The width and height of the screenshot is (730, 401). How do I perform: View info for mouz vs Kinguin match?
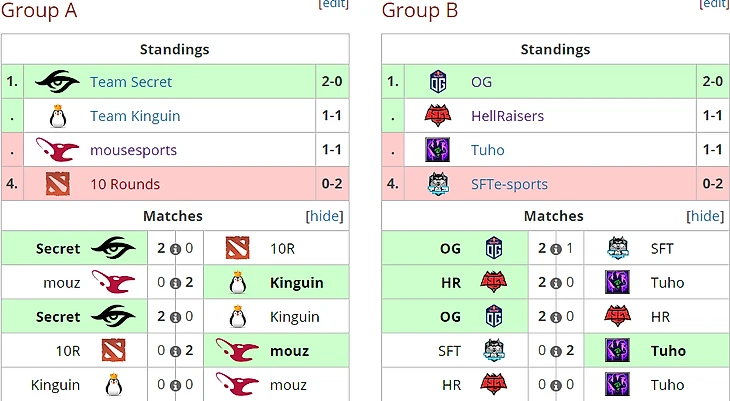coord(175,283)
